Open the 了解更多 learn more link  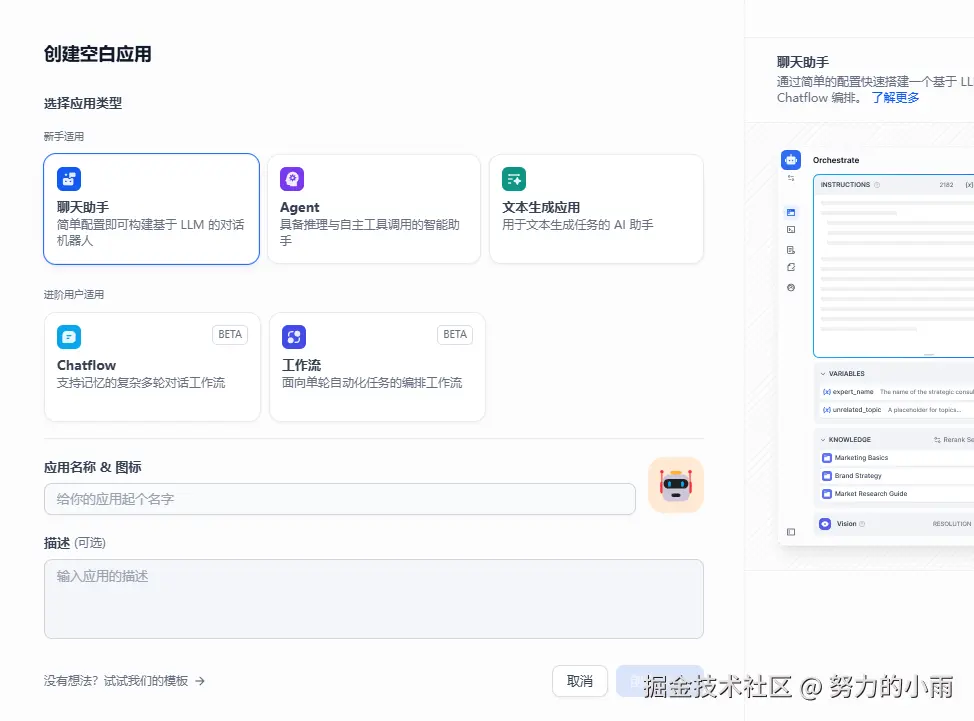click(895, 98)
